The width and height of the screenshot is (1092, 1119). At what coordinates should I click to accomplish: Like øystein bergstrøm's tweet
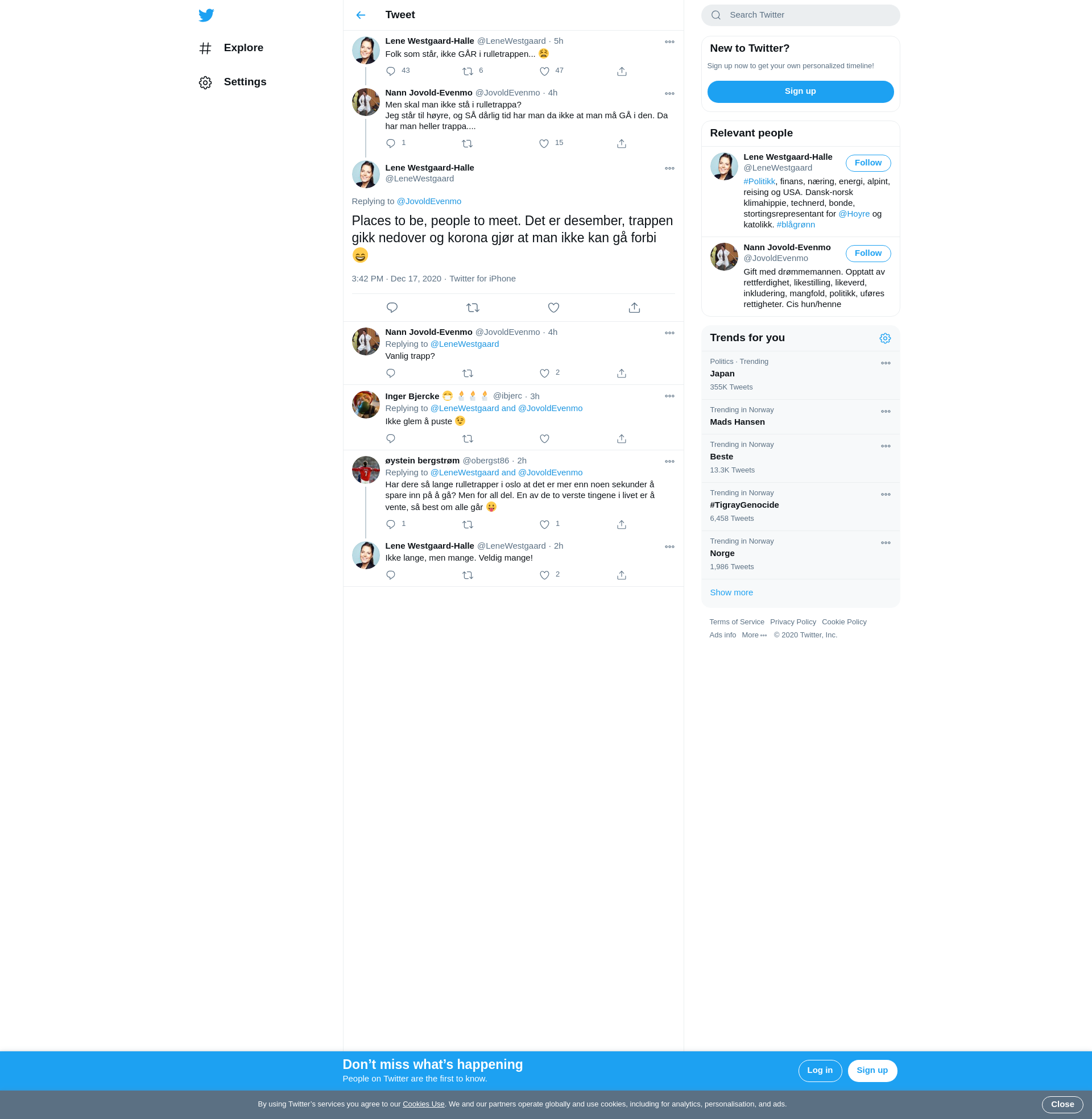(x=544, y=524)
